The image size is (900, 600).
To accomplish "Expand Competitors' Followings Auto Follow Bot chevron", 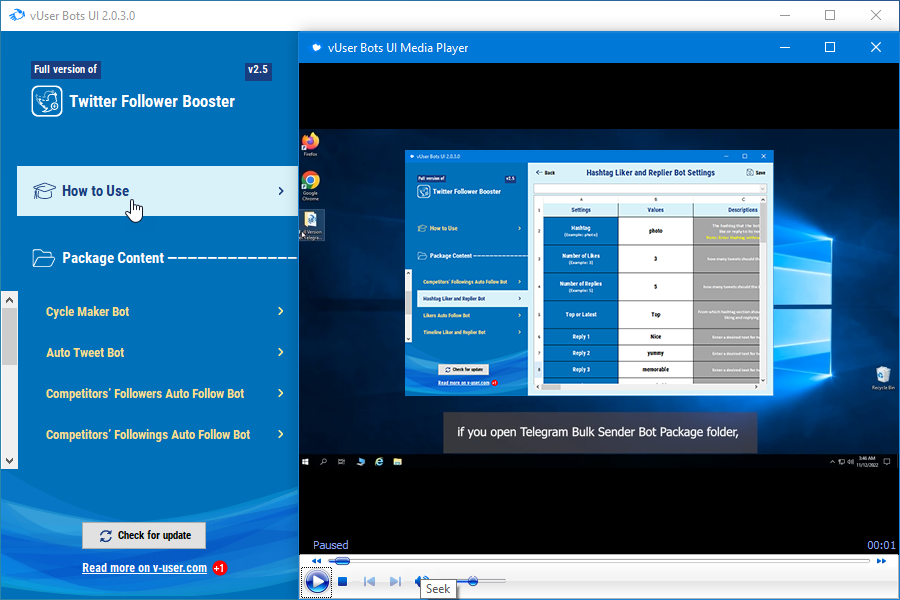I will tap(281, 435).
